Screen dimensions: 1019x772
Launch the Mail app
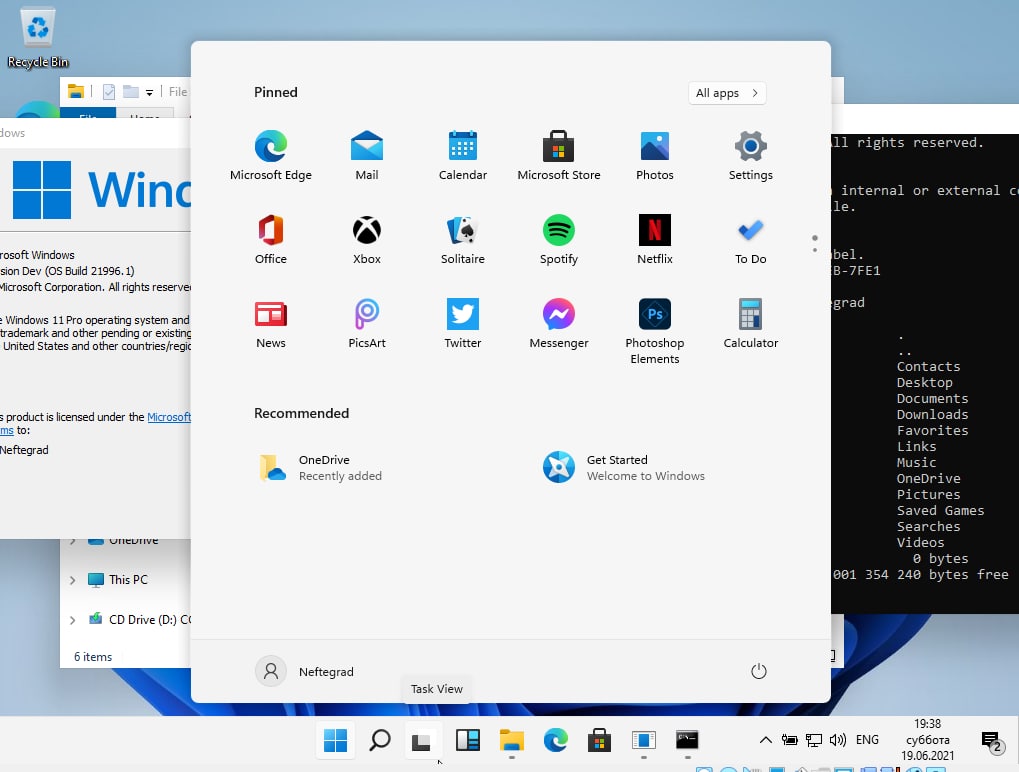[x=367, y=155]
